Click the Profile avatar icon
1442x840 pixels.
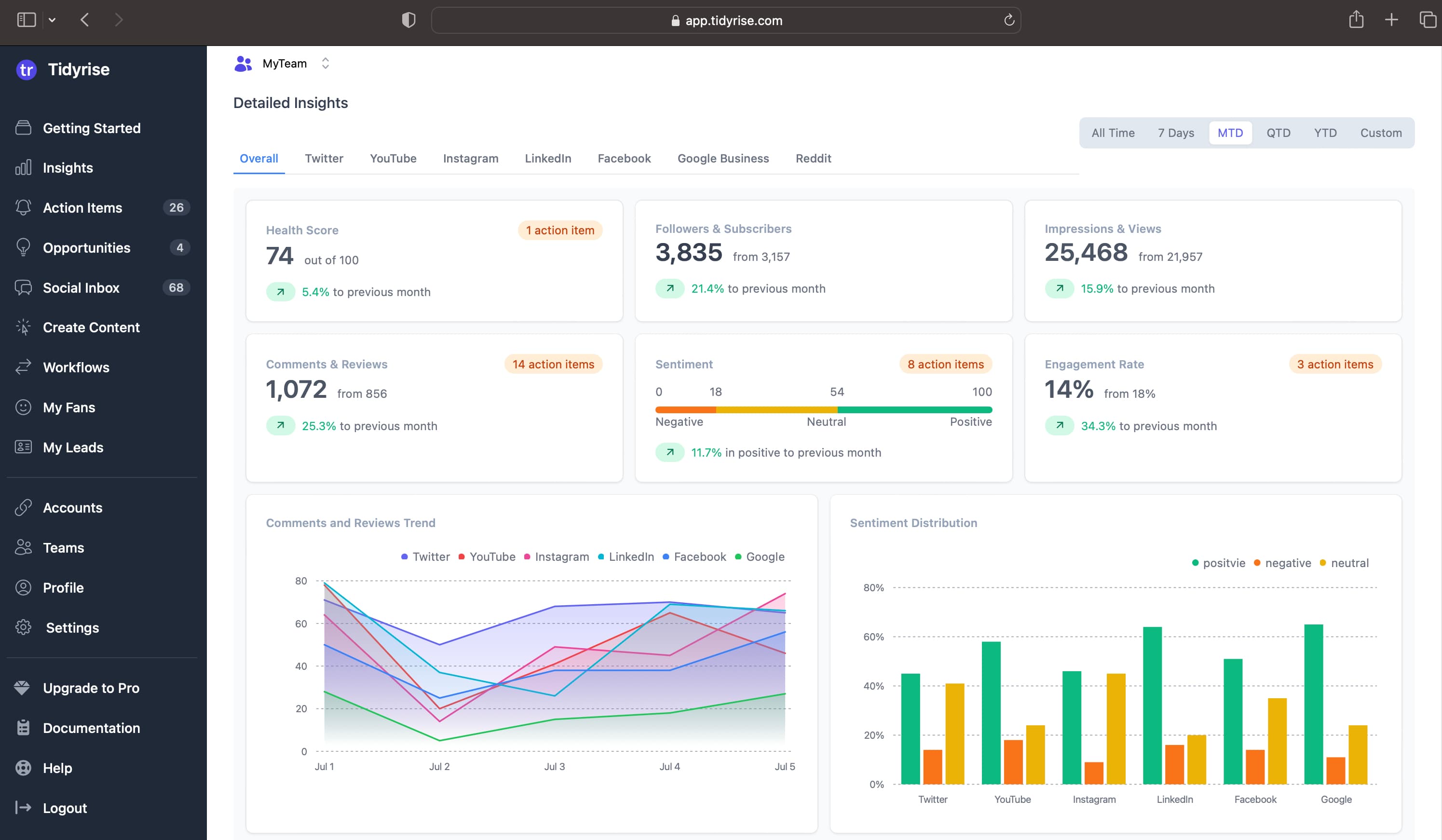click(24, 588)
